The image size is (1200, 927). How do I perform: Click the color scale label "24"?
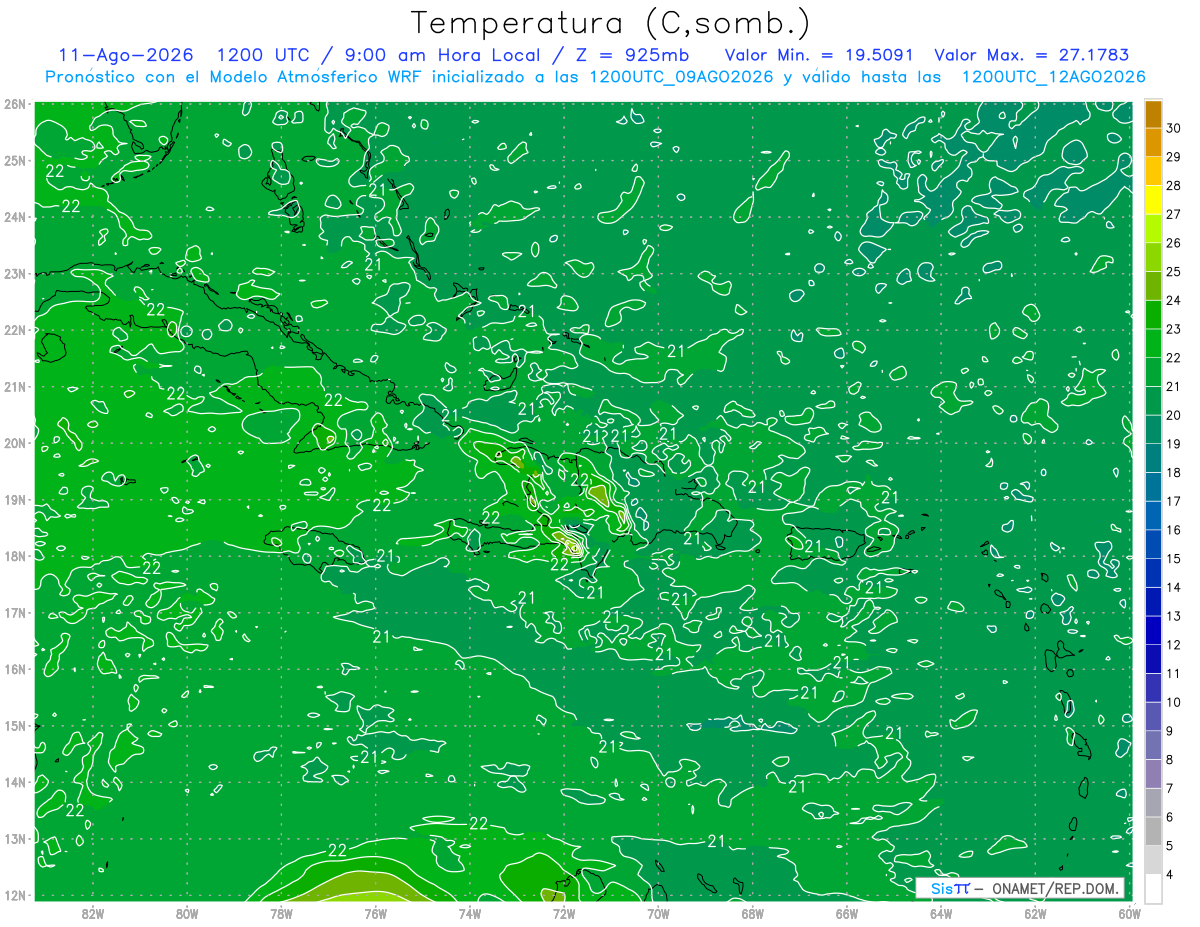[x=1173, y=300]
